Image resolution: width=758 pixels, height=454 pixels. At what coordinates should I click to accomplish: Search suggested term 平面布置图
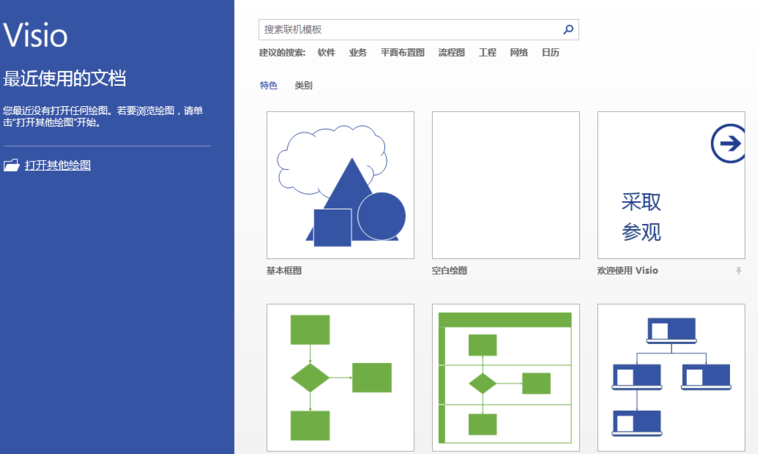(x=402, y=53)
